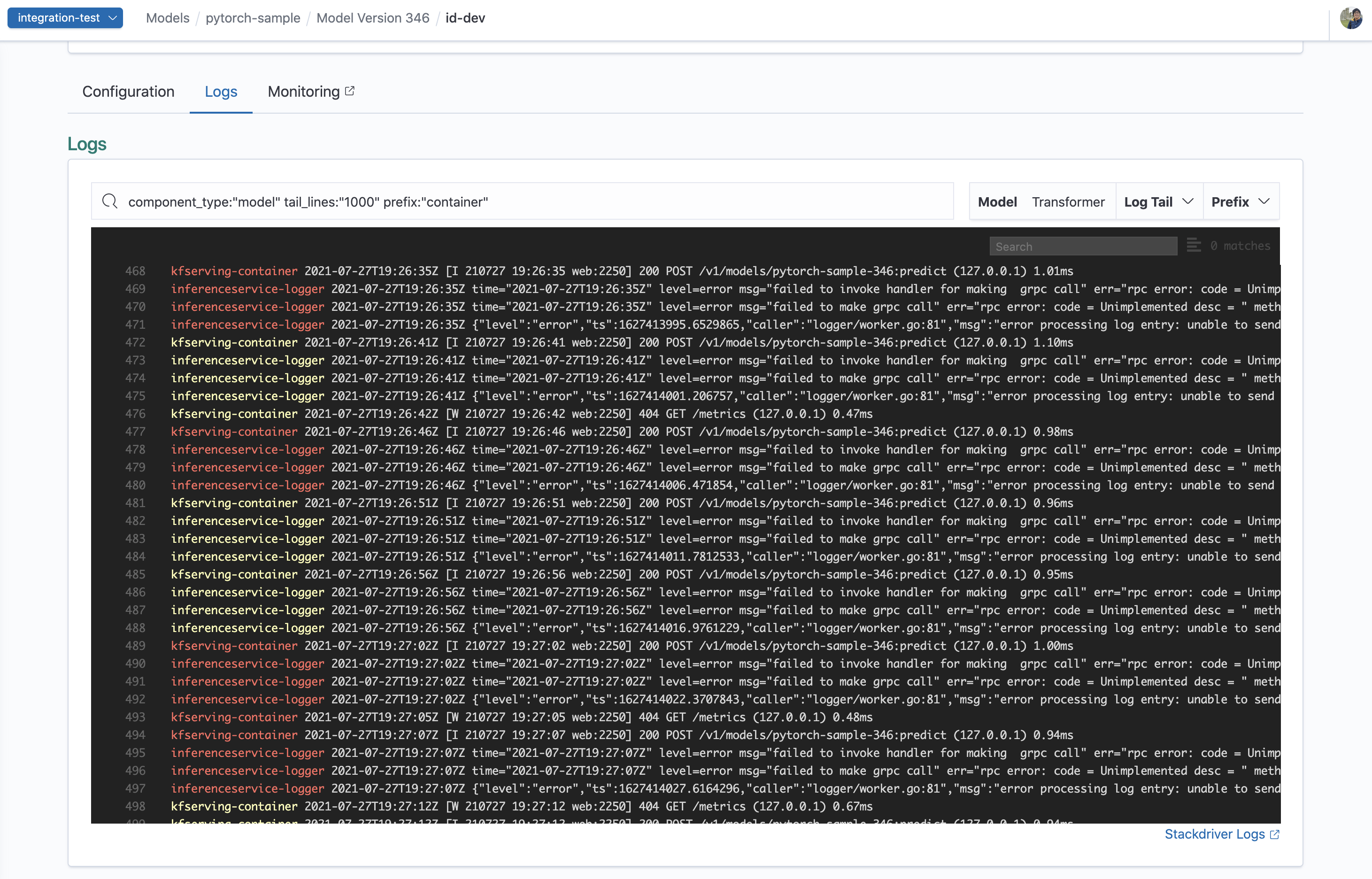Switch to the Configuration tab
The height and width of the screenshot is (879, 1372).
coord(128,92)
